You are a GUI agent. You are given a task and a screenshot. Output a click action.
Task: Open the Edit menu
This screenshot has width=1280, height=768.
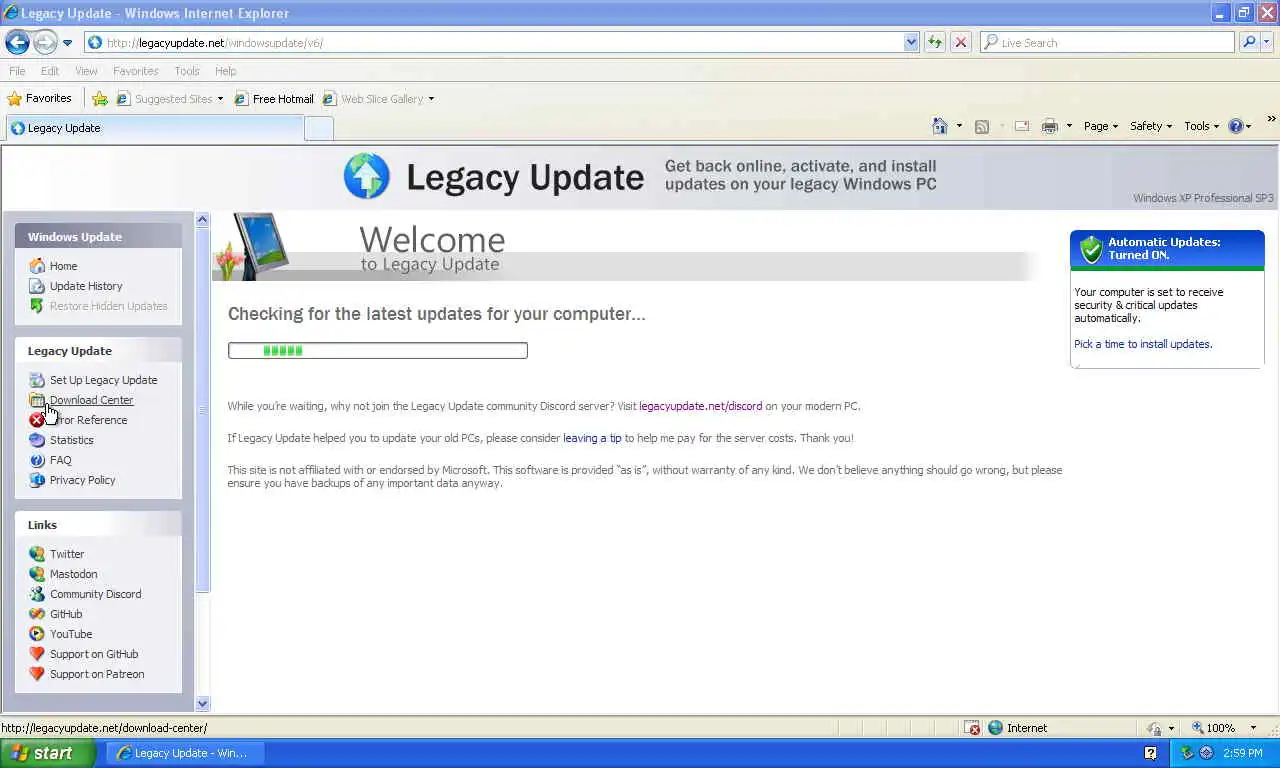tap(50, 71)
